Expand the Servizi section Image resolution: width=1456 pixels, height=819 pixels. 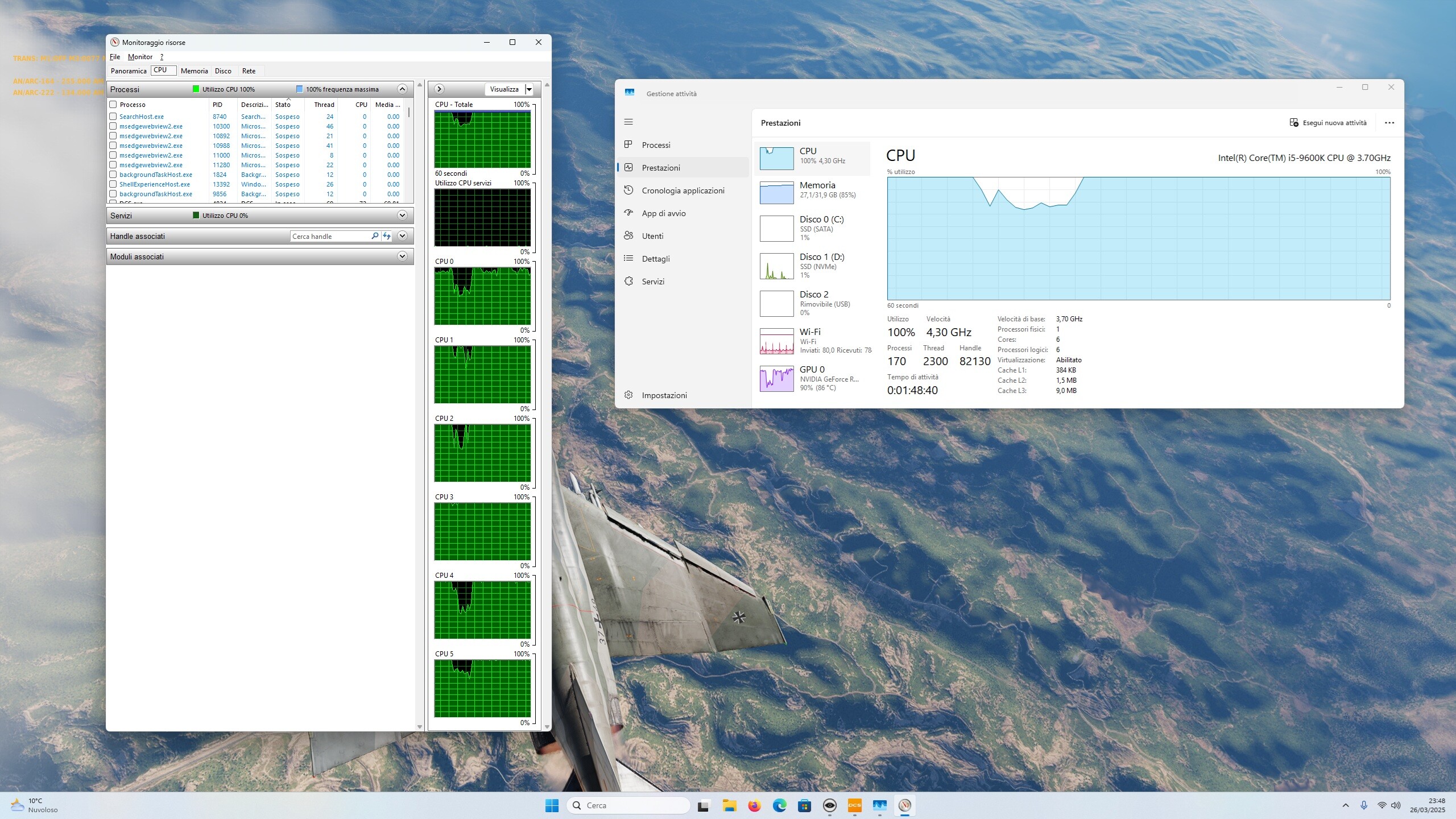coord(402,216)
